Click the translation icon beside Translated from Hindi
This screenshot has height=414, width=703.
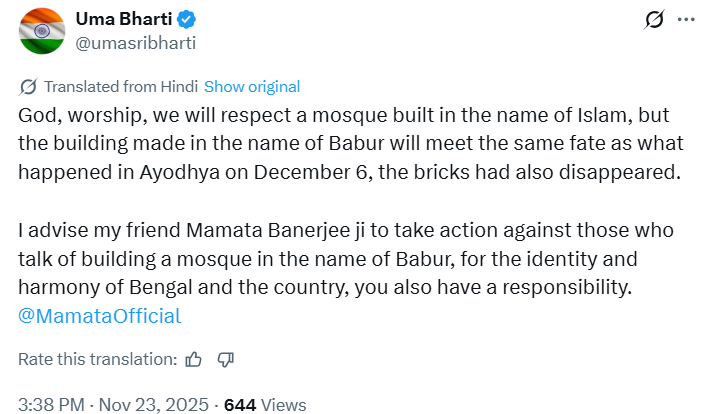28,86
